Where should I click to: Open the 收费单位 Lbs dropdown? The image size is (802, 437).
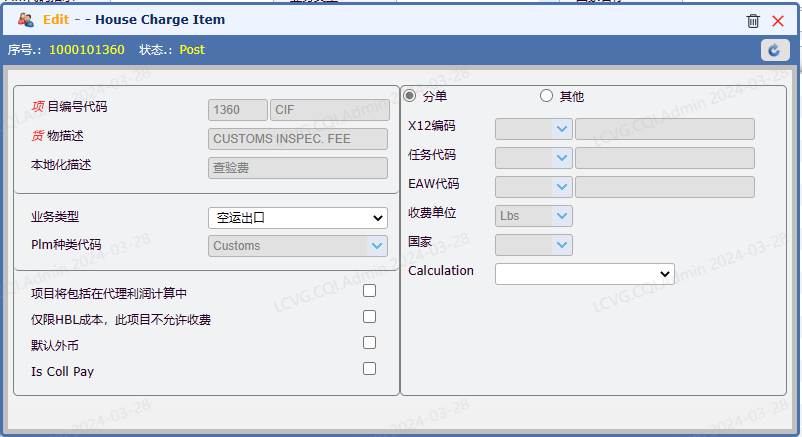(562, 216)
